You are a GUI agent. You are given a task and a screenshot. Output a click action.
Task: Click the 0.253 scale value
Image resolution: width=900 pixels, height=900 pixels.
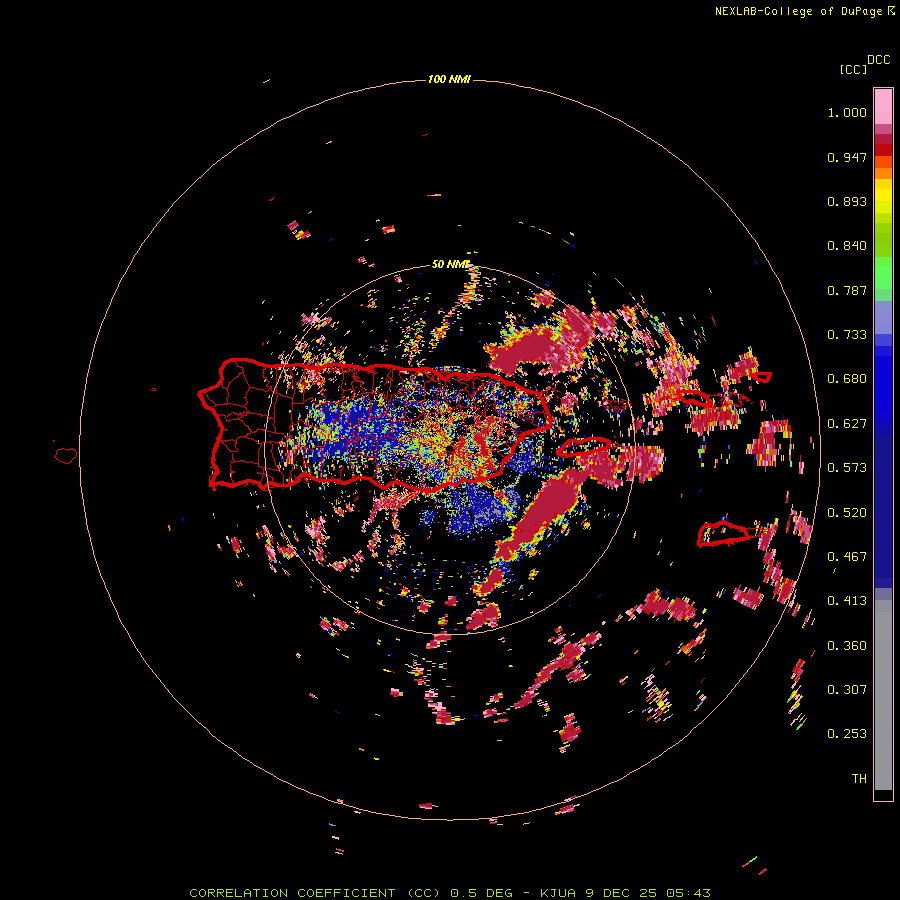tap(847, 734)
